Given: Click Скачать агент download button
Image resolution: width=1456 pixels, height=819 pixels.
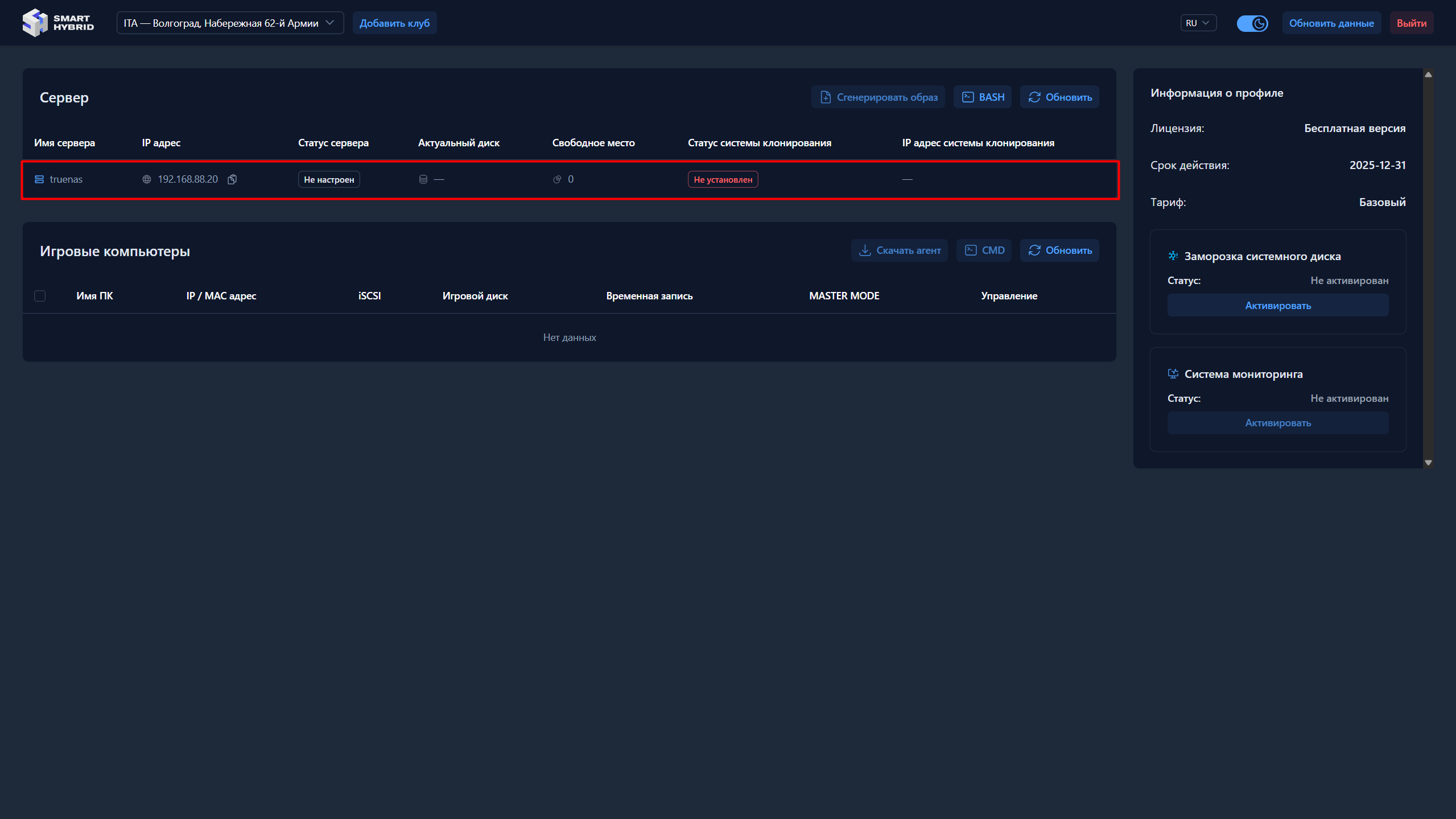Looking at the screenshot, I should point(899,250).
